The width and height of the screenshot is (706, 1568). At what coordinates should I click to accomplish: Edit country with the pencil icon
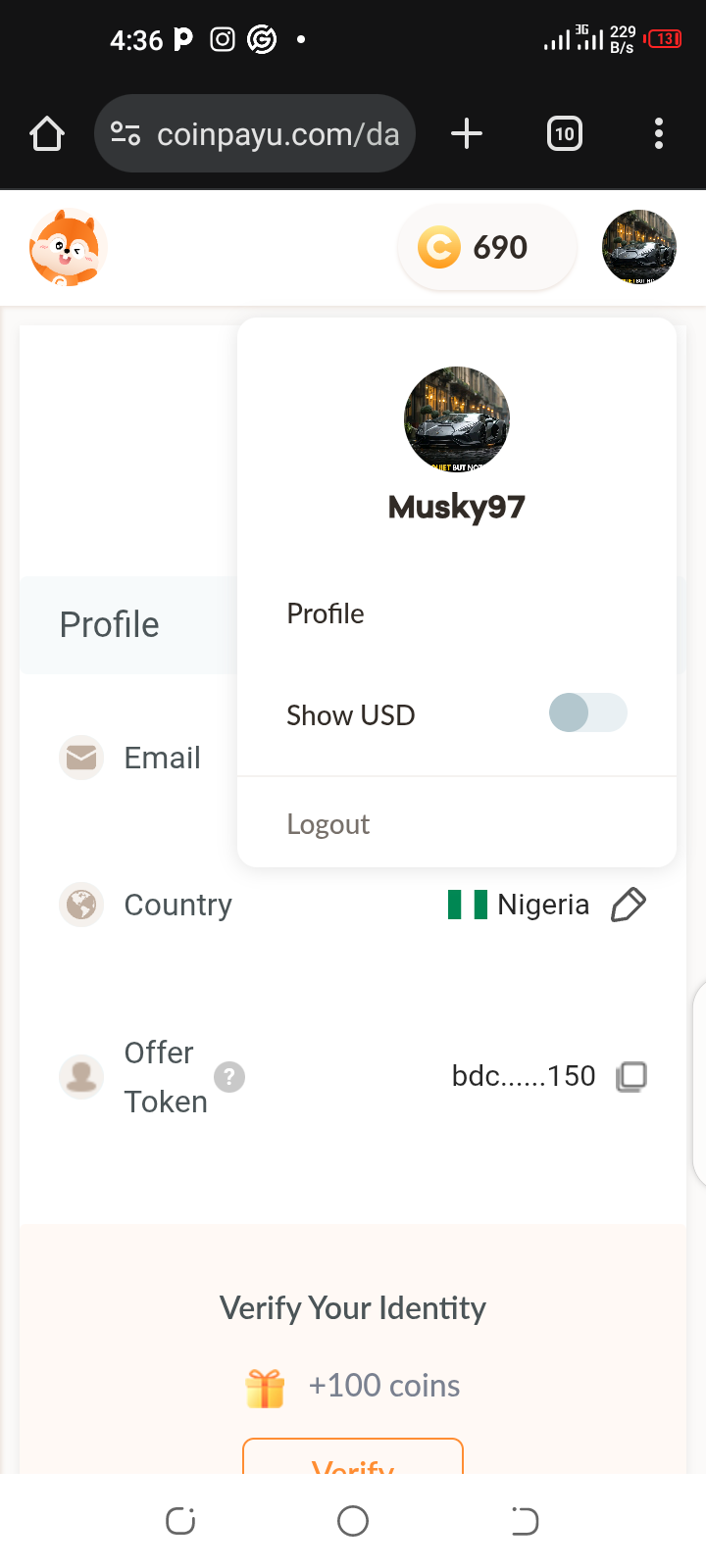[629, 905]
